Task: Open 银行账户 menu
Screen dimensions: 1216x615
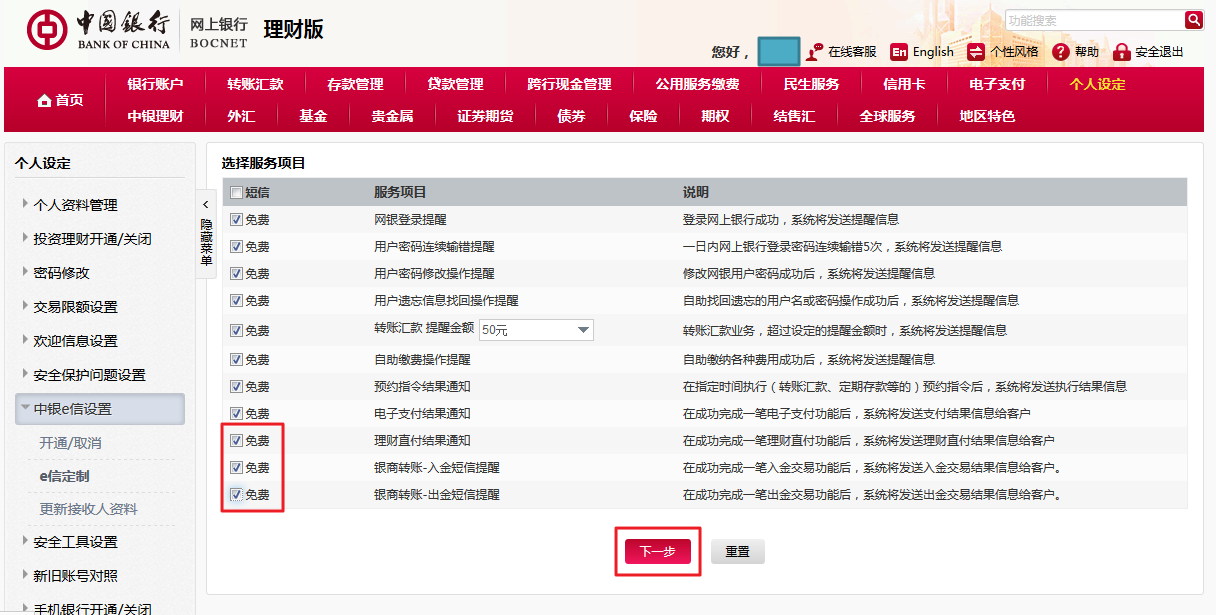Action: tap(155, 84)
